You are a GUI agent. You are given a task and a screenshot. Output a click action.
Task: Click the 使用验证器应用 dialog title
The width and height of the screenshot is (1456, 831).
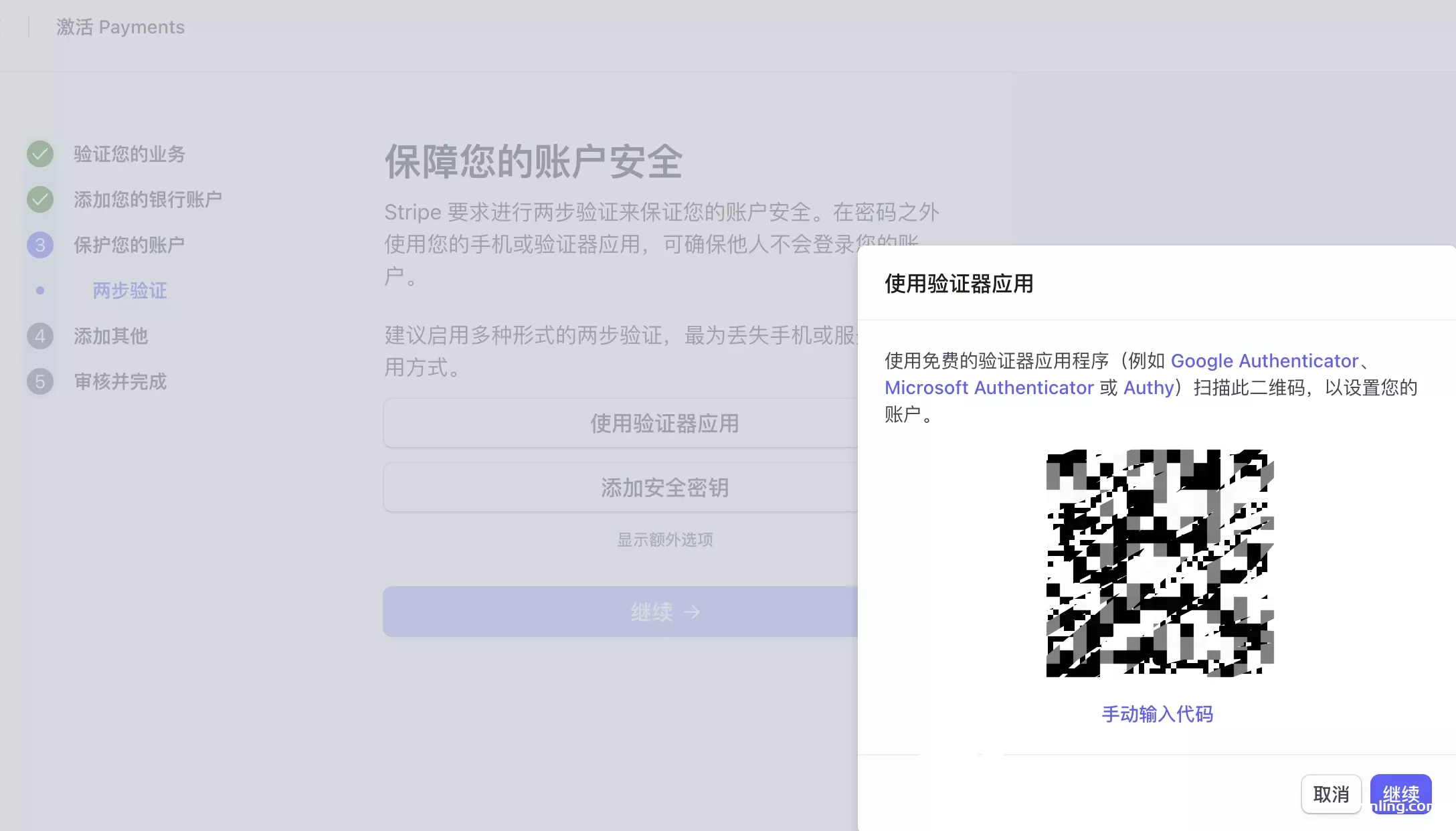pyautogui.click(x=959, y=284)
